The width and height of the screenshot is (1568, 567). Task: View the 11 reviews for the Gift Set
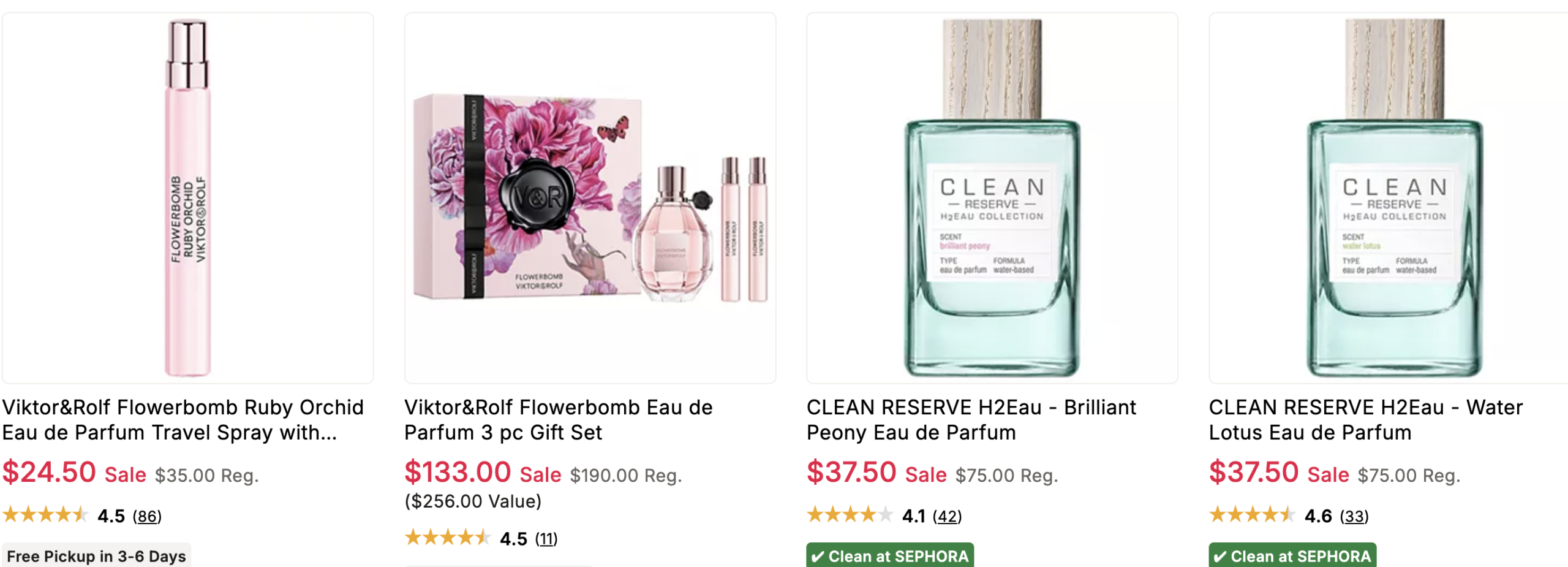click(x=546, y=539)
